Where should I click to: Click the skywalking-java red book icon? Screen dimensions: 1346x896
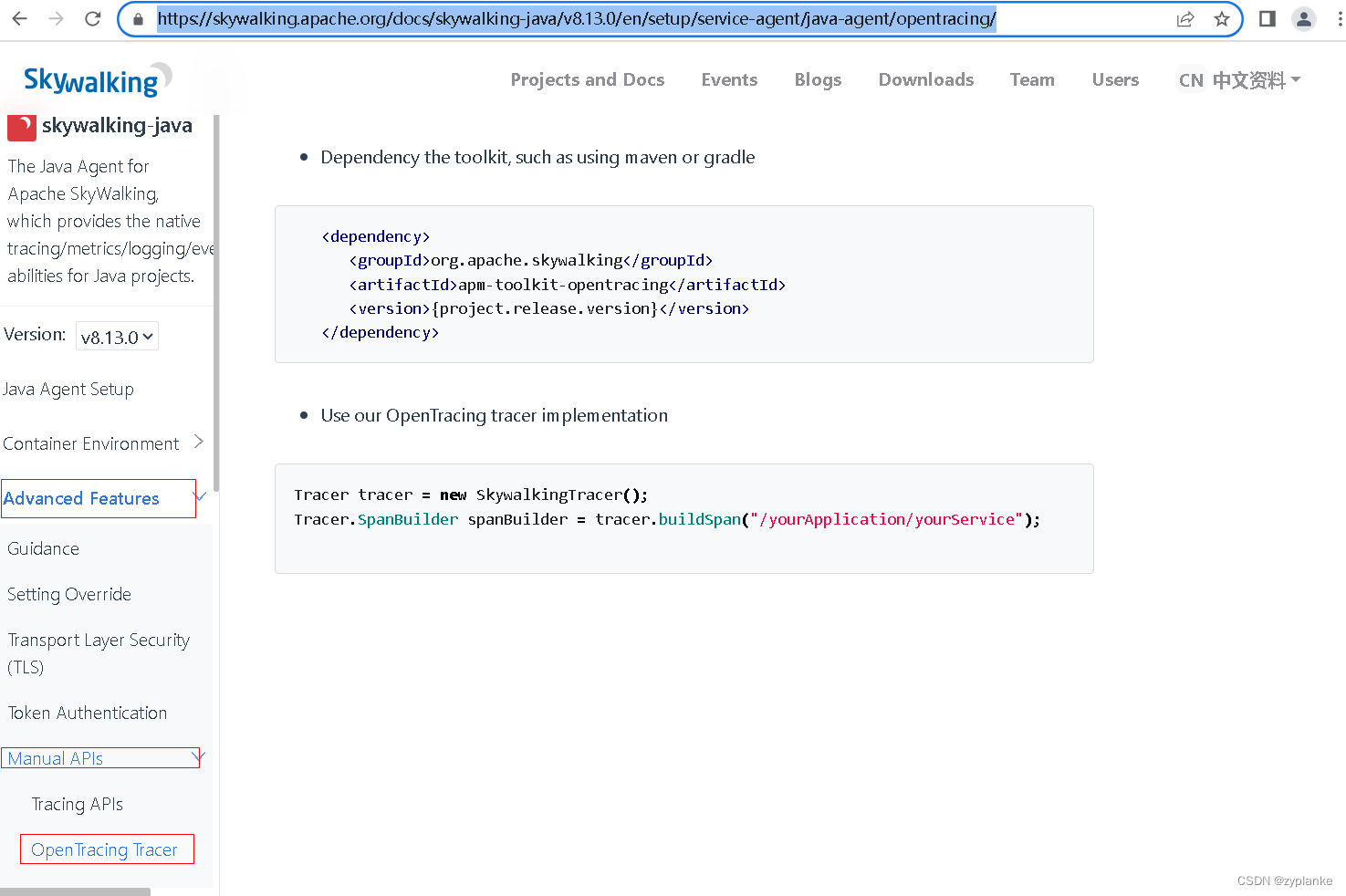[21, 126]
